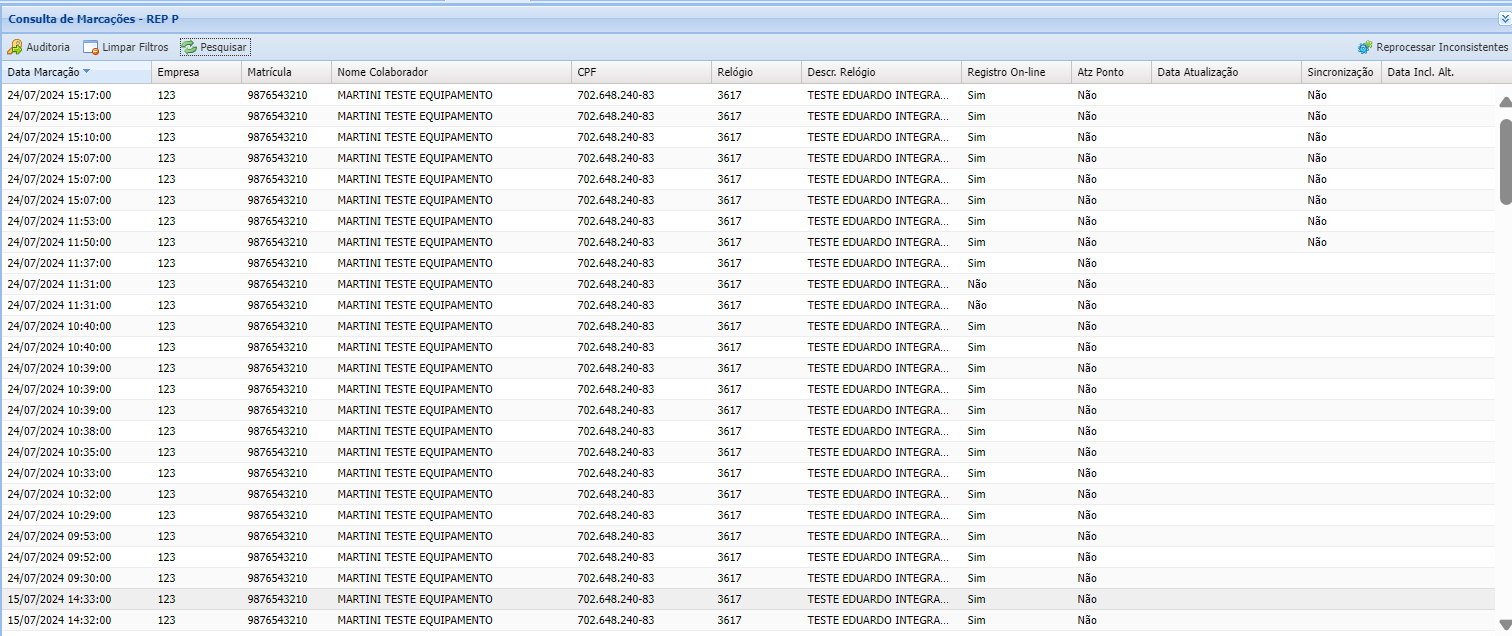Screen dimensions: 1512x636
Task: Click Sincronização value in the 11:50:00 row
Action: [1317, 242]
